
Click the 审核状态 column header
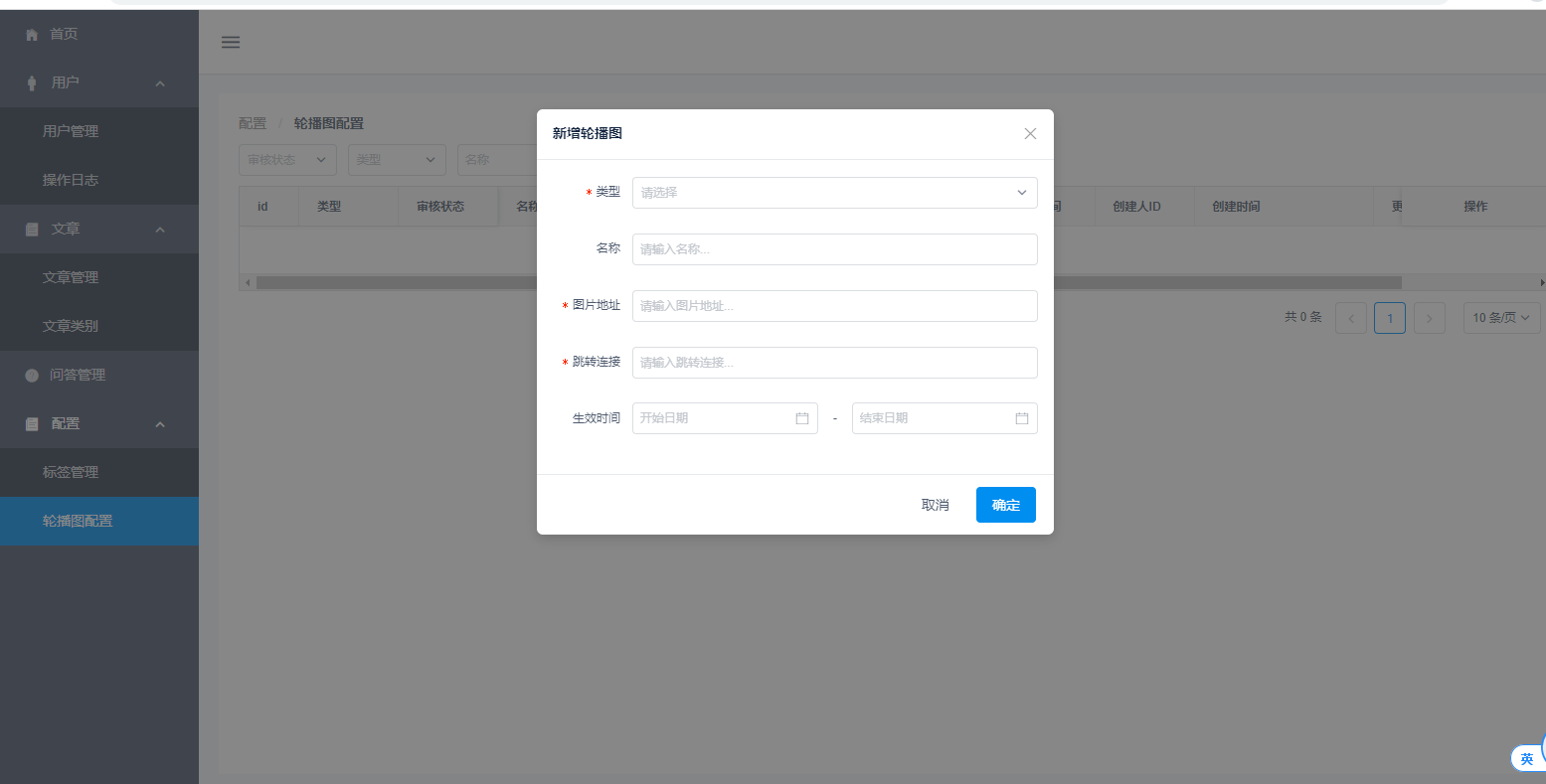click(447, 207)
